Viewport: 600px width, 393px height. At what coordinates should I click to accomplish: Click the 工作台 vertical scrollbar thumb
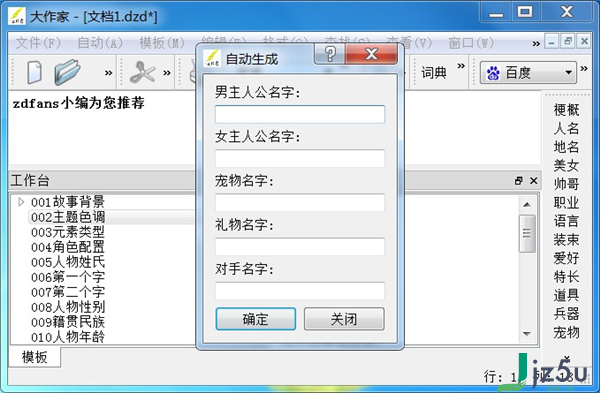(527, 233)
